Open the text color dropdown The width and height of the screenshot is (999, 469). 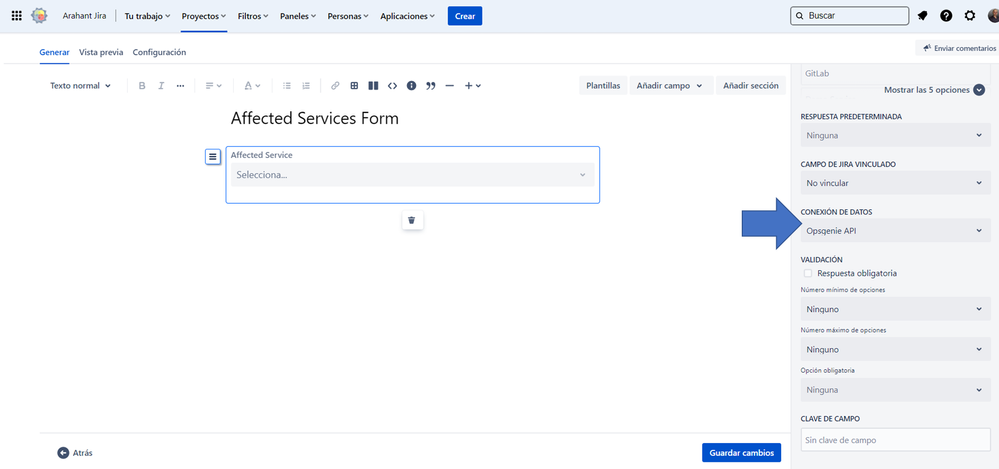click(252, 85)
